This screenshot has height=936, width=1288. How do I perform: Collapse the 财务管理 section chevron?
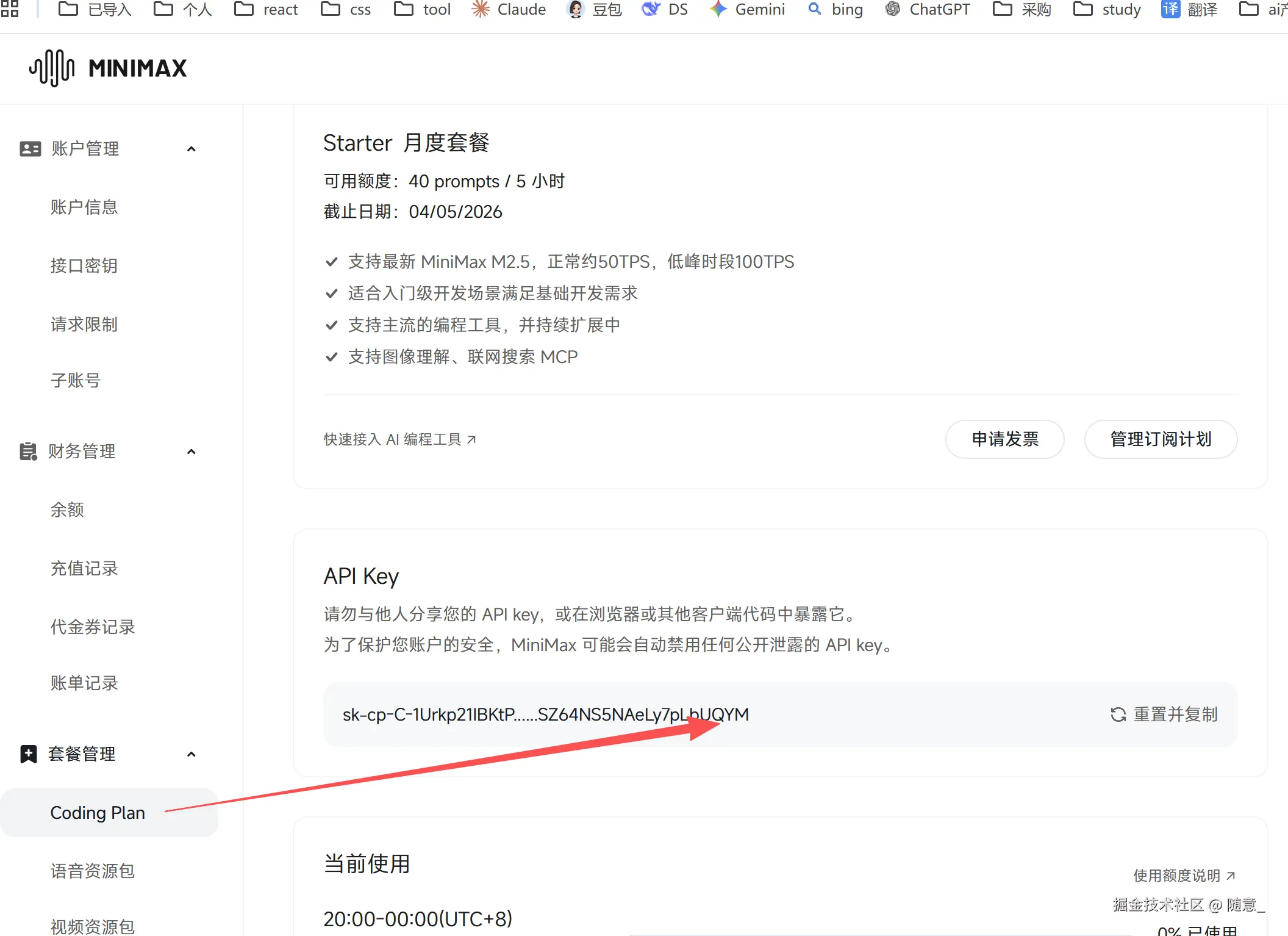[191, 452]
